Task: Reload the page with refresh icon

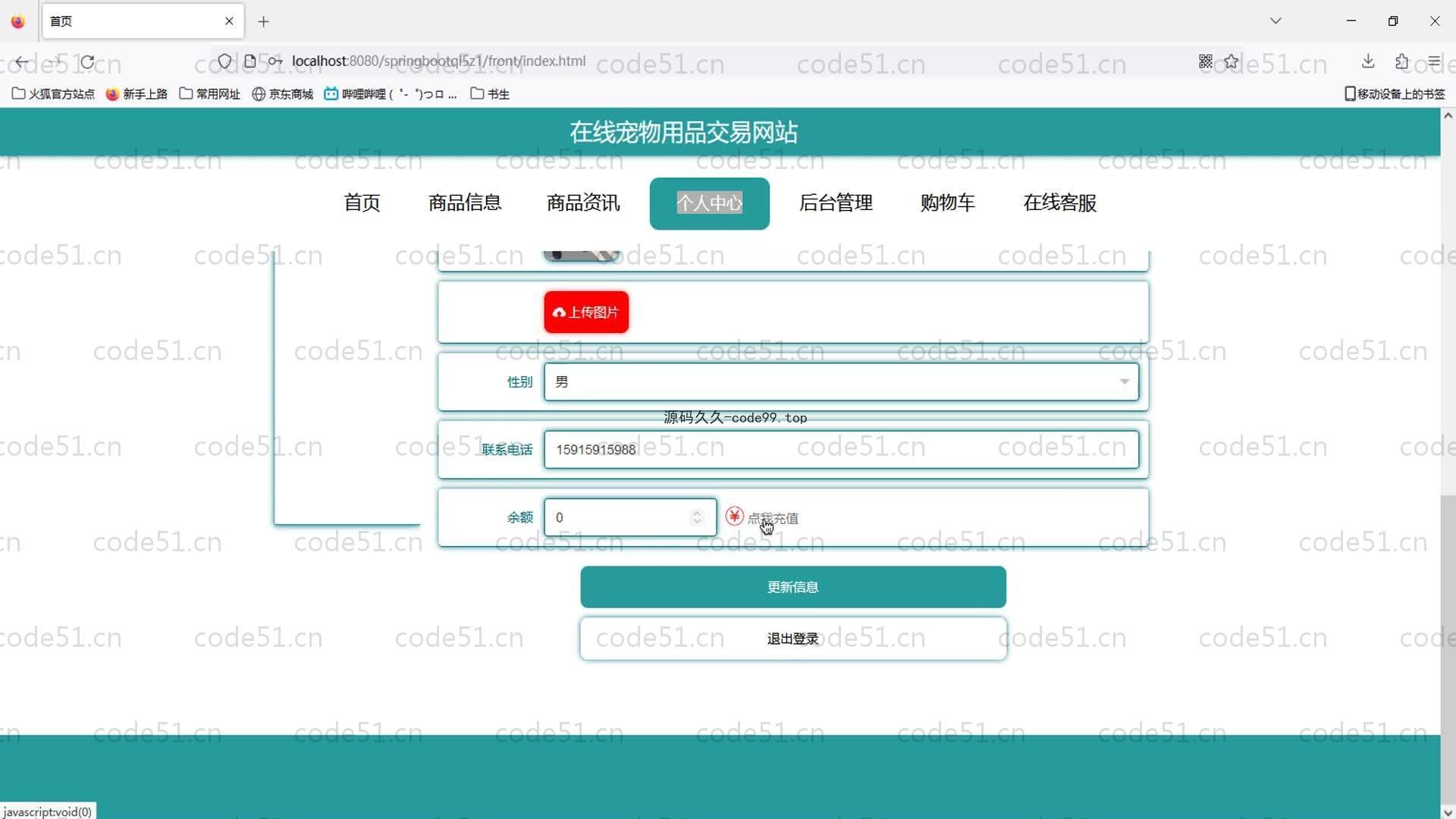Action: [87, 61]
